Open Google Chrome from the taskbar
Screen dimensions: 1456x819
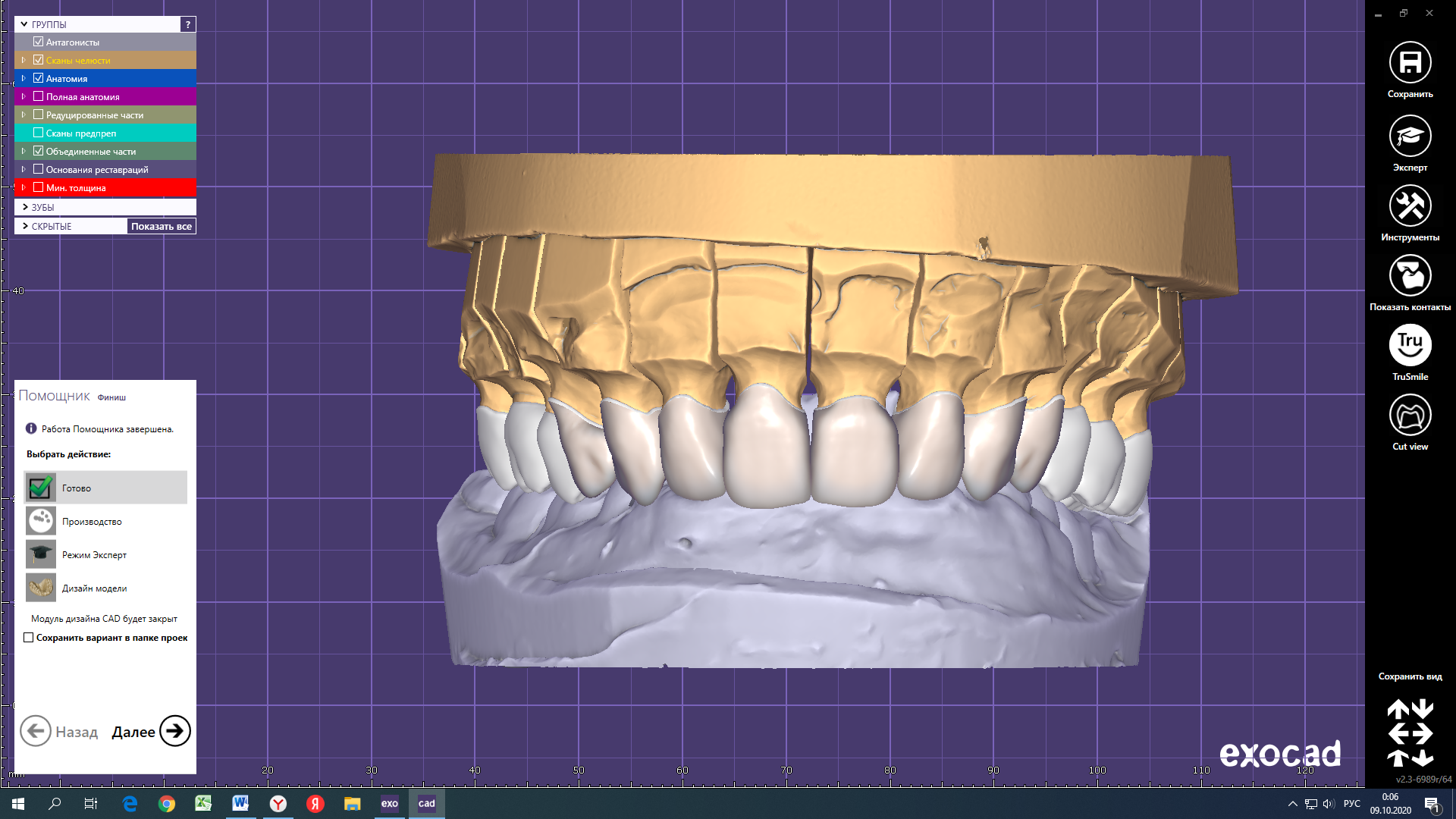167,804
